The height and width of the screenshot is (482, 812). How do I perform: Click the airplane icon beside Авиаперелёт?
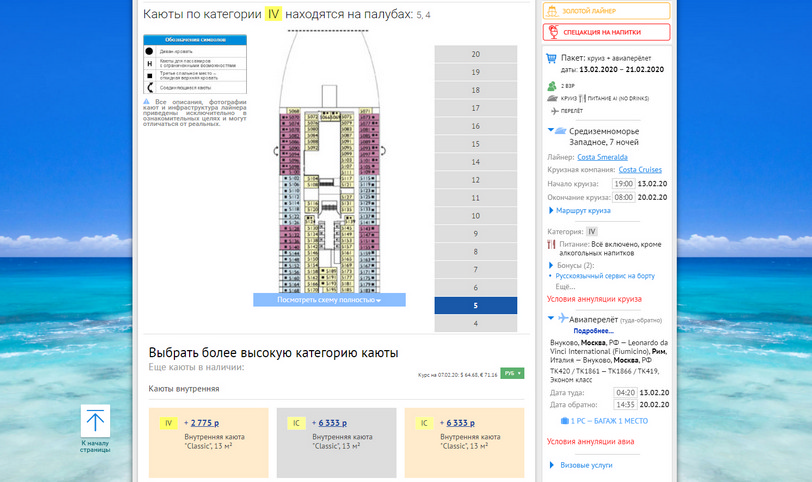[563, 319]
